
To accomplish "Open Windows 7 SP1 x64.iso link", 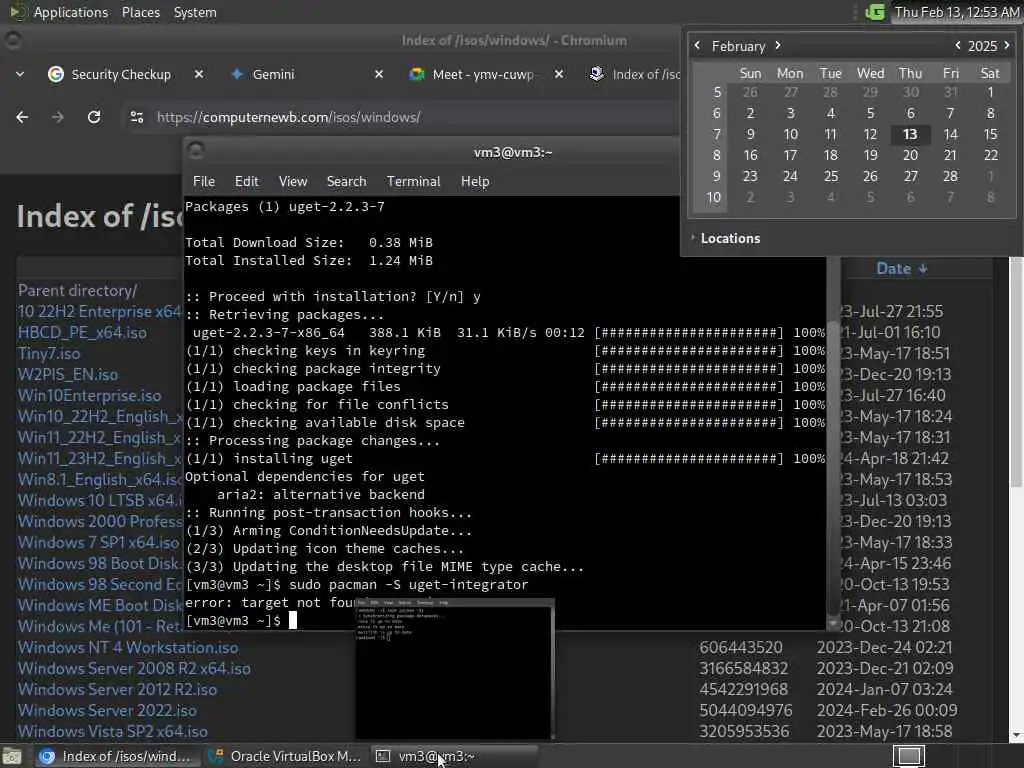I will pyautogui.click(x=98, y=542).
